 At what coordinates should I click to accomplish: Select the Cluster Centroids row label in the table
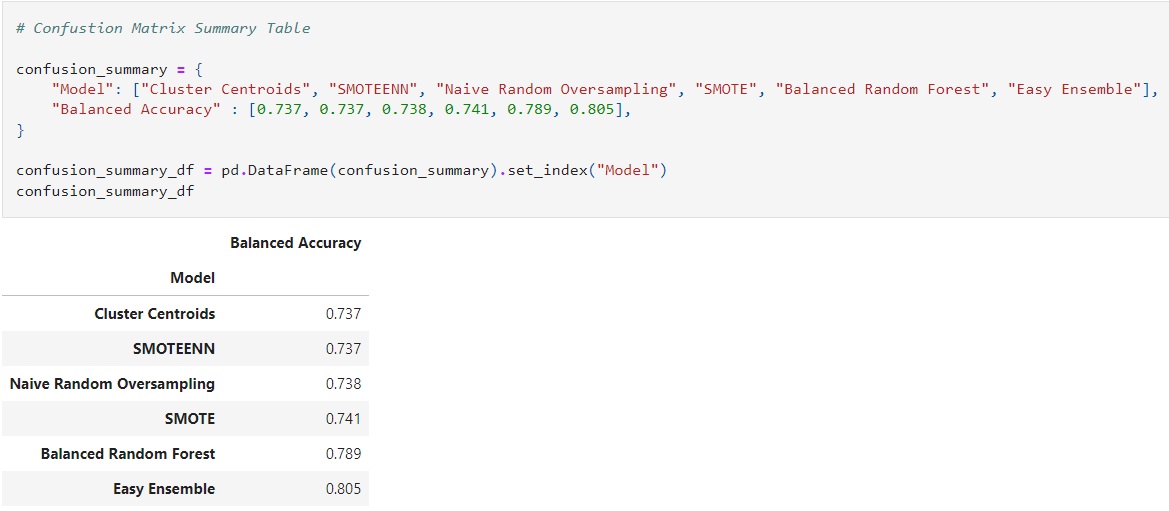coord(154,314)
